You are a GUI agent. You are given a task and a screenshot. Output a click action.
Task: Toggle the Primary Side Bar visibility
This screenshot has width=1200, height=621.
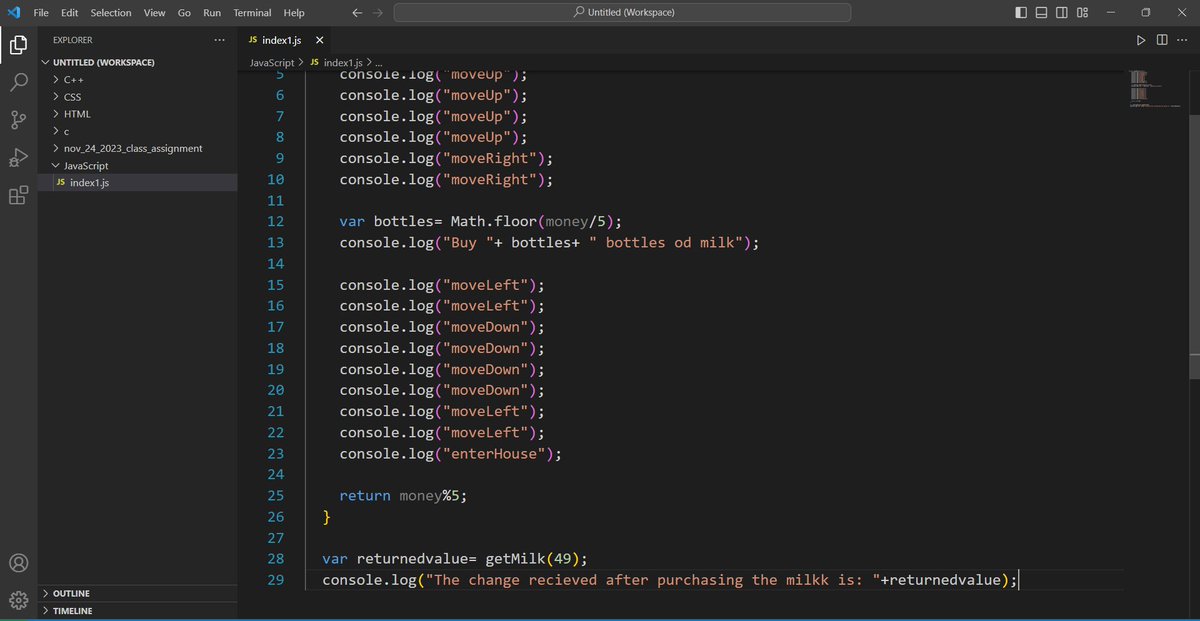tap(1021, 11)
